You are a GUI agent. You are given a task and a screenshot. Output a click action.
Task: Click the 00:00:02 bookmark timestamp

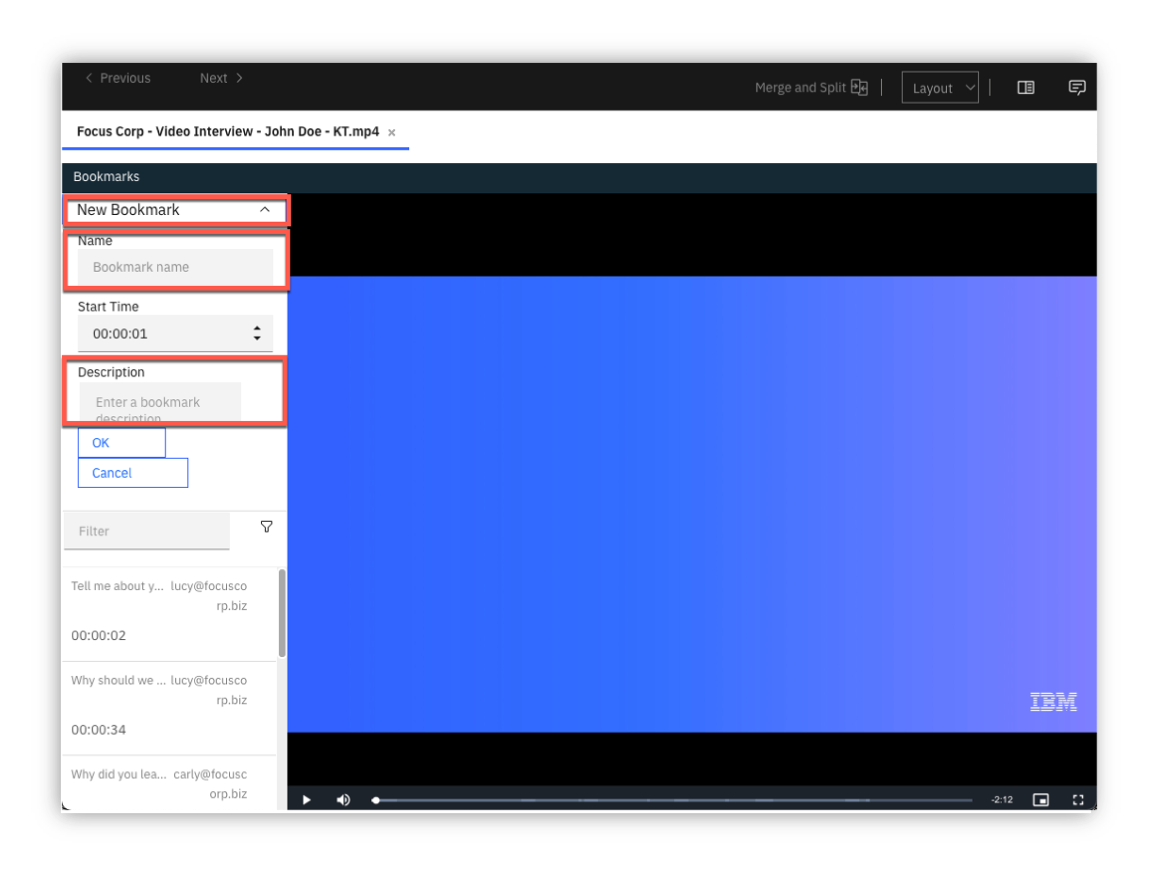point(98,635)
